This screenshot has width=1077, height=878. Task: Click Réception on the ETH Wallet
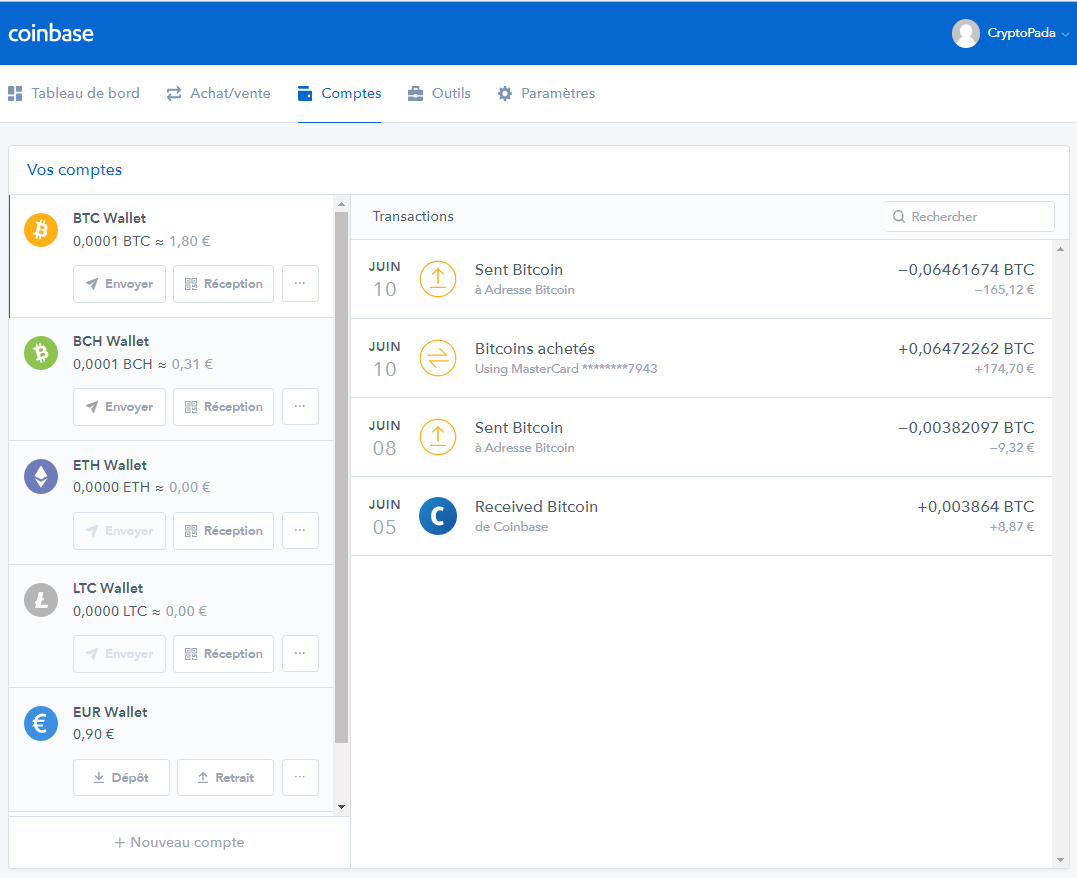click(223, 530)
